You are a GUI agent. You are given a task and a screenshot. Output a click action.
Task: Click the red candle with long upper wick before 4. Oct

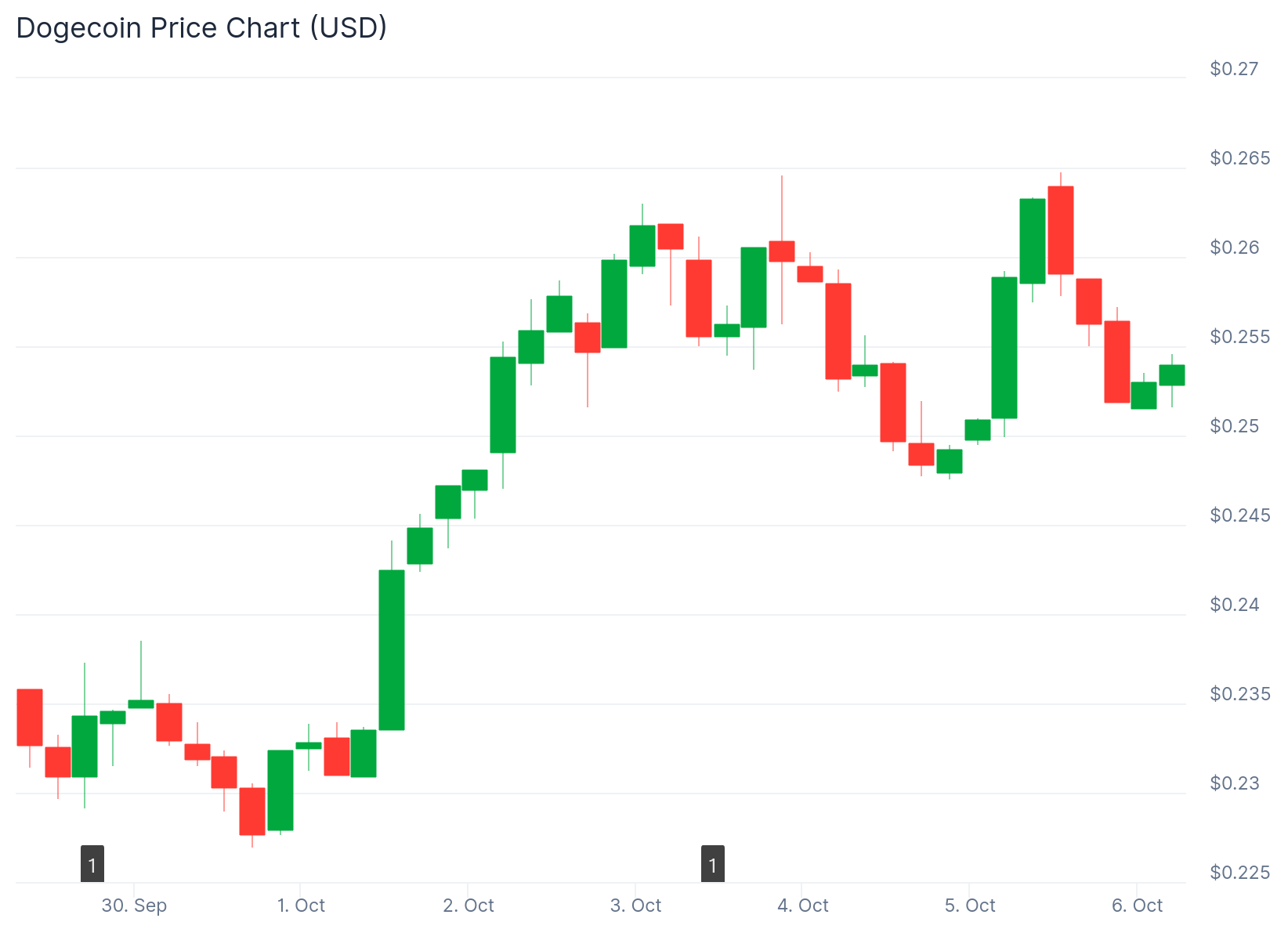pos(782,251)
